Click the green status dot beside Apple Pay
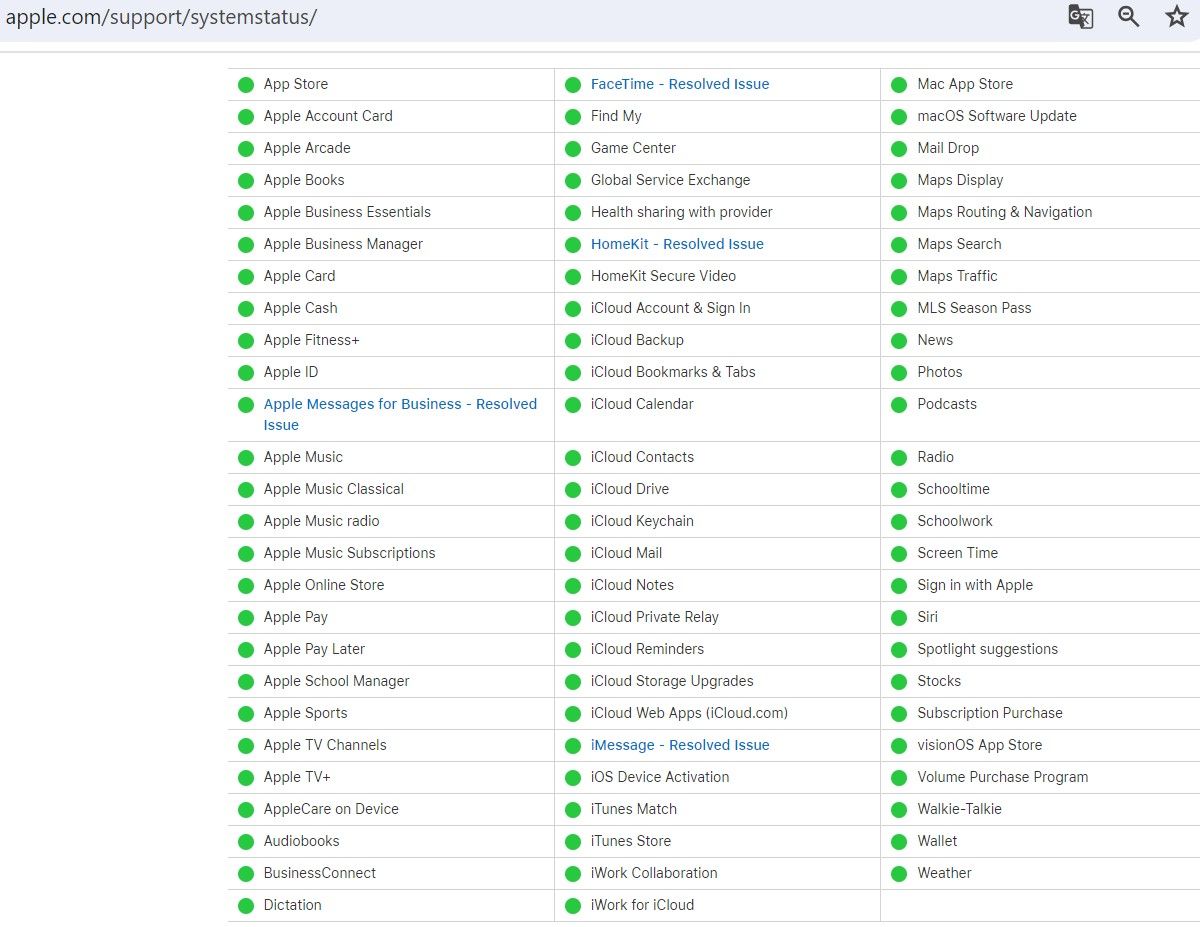Image resolution: width=1200 pixels, height=927 pixels. coord(246,618)
